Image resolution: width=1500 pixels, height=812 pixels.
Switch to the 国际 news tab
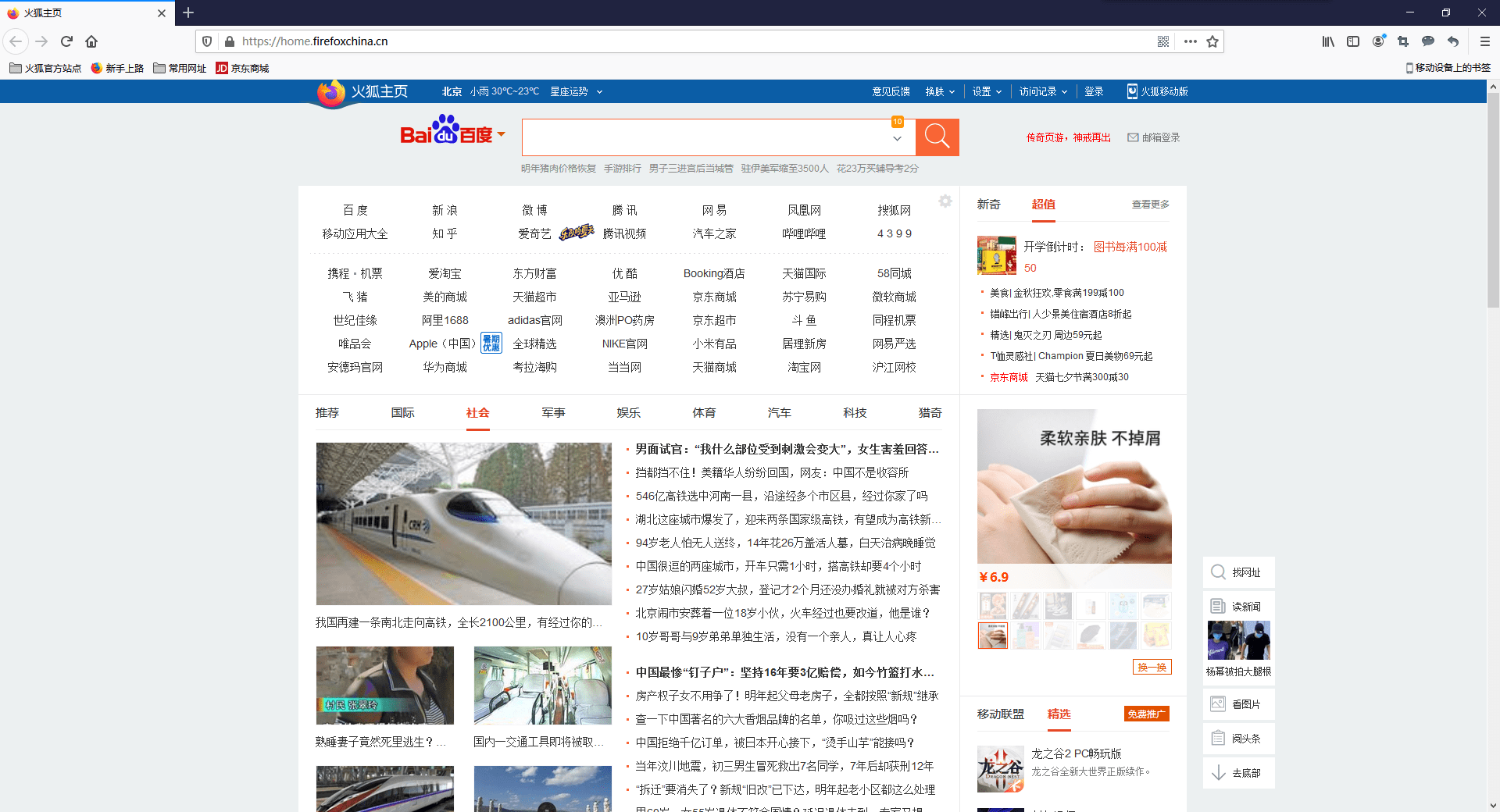pyautogui.click(x=403, y=412)
